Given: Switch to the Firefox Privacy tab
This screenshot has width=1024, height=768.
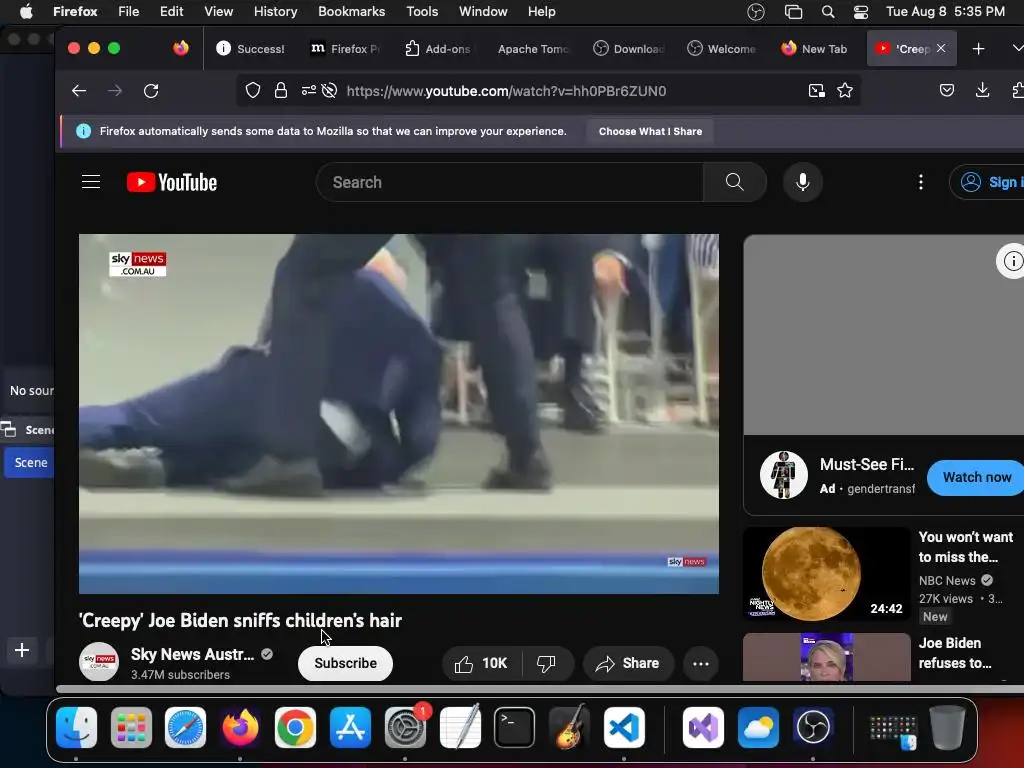Looking at the screenshot, I should click(x=345, y=48).
